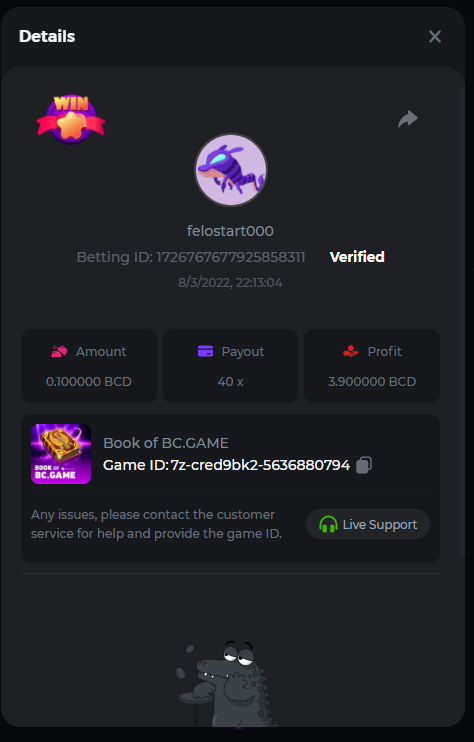Screen dimensions: 474x742
Task: Click the share arrow icon
Action: pyautogui.click(x=408, y=119)
